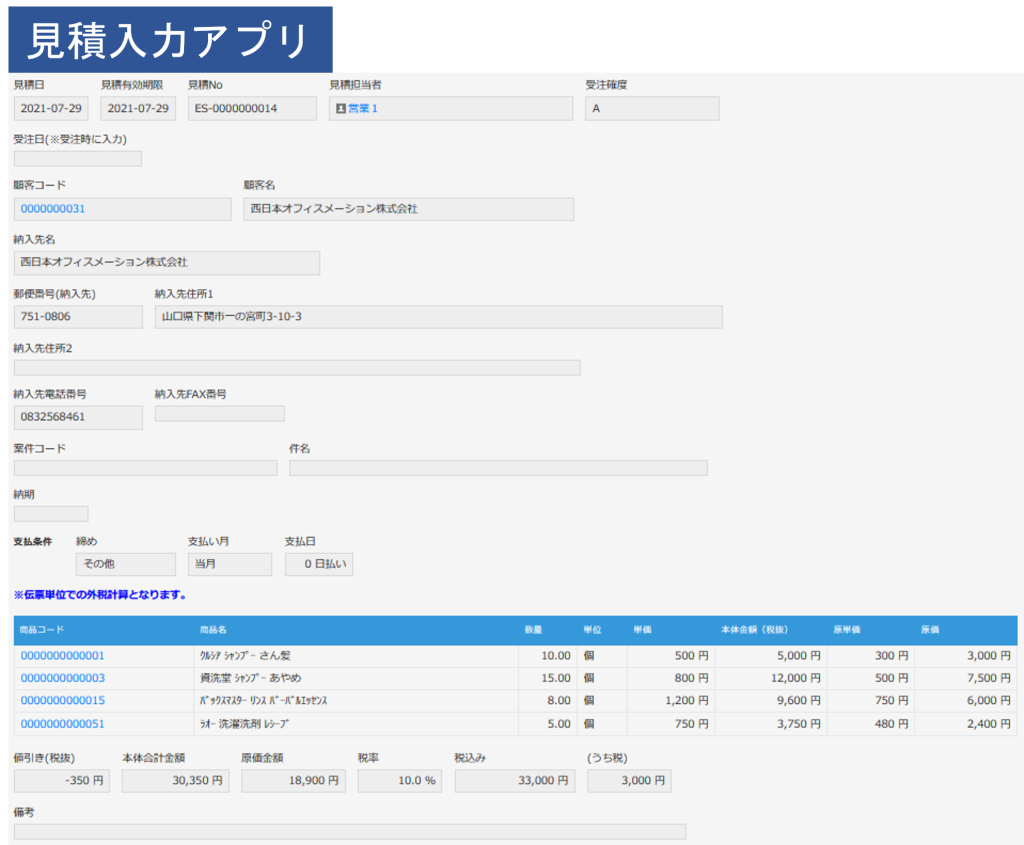The width and height of the screenshot is (1024, 845).
Task: Click the 税率 field 10.0 %
Action: [x=400, y=781]
